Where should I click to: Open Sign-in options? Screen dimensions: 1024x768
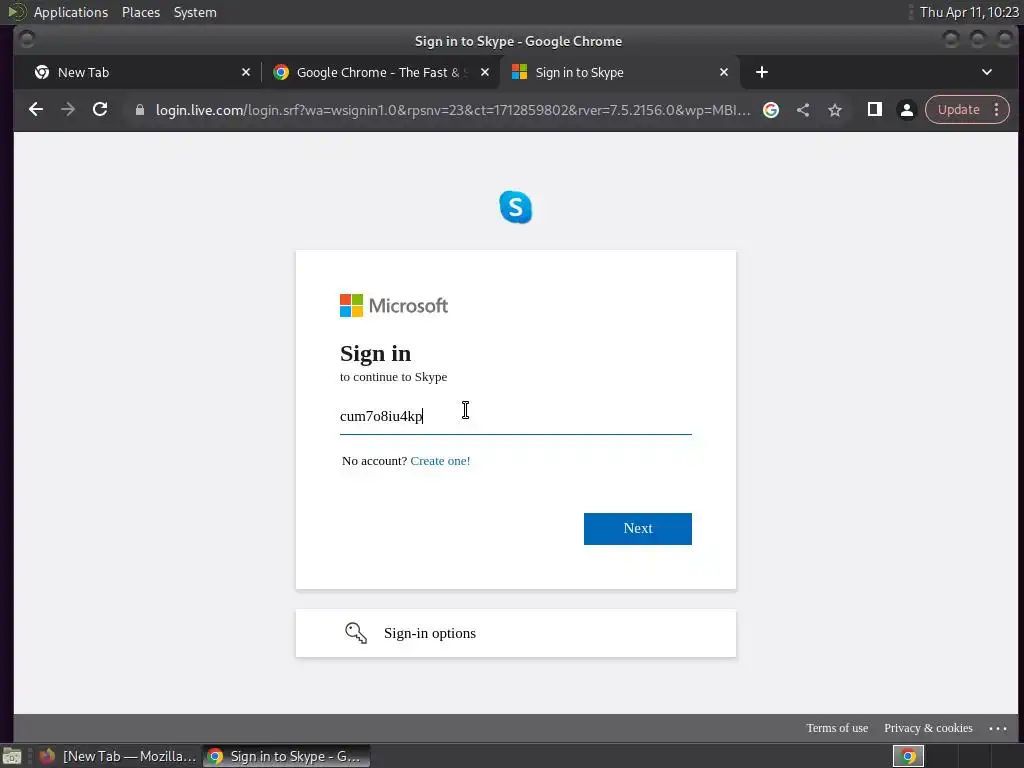click(515, 633)
